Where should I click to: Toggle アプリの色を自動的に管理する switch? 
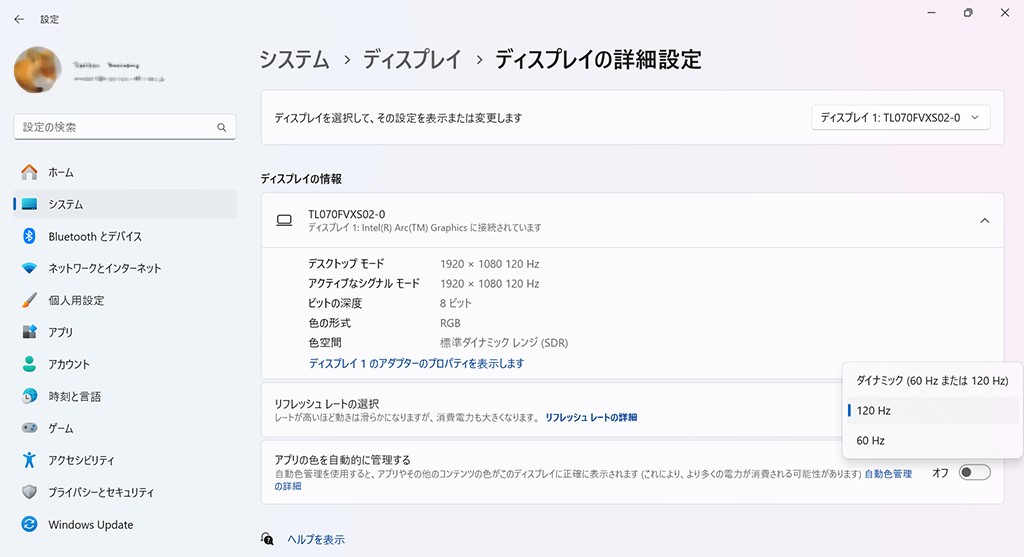(x=973, y=472)
